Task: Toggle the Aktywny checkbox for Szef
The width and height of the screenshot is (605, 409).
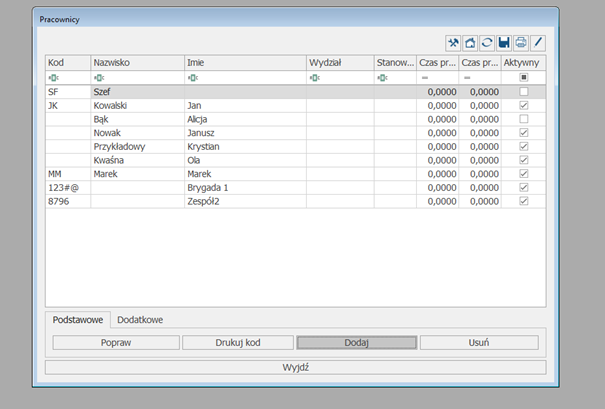Action: click(x=524, y=91)
